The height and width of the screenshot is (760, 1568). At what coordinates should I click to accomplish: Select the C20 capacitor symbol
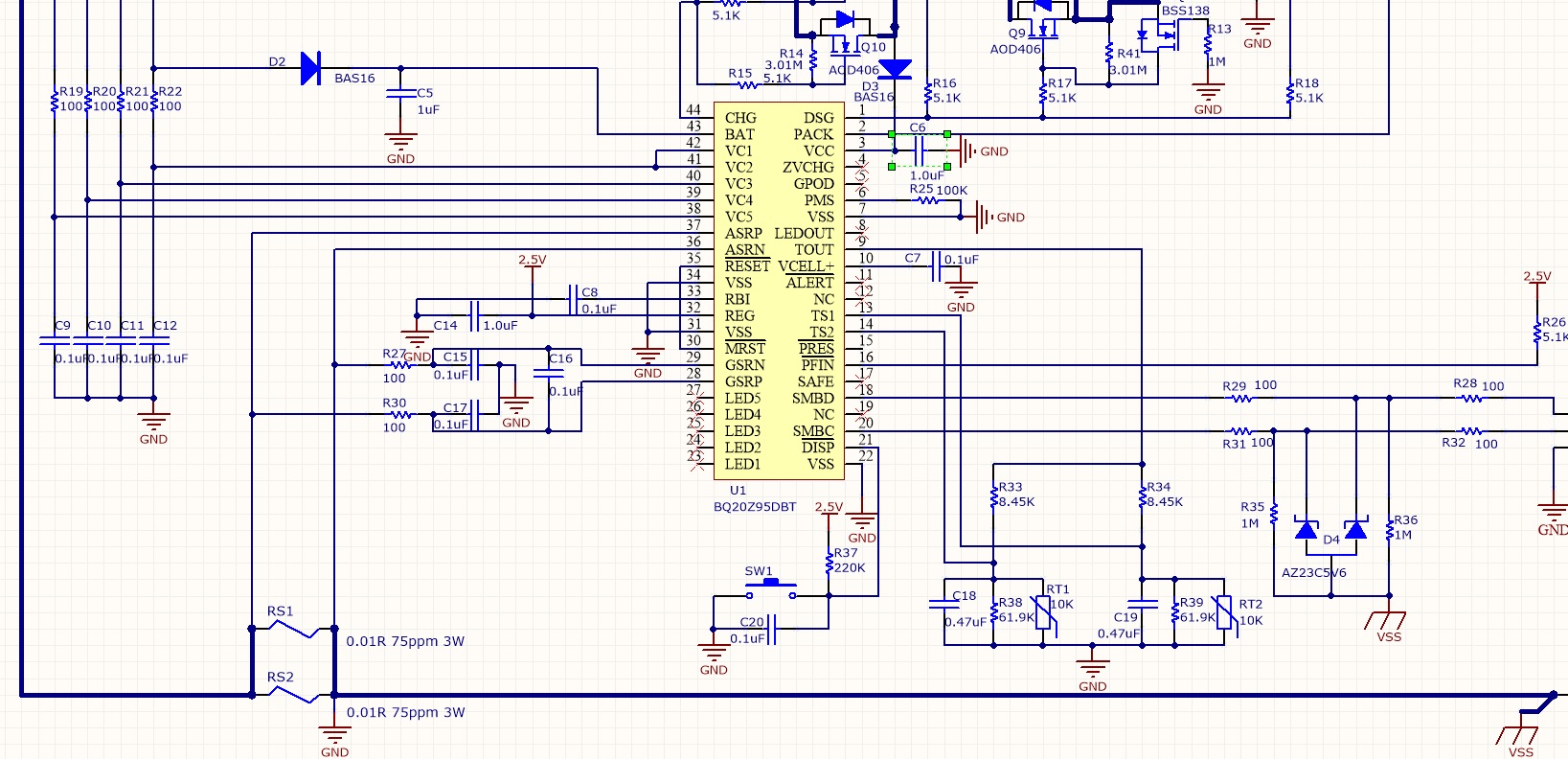point(771,629)
